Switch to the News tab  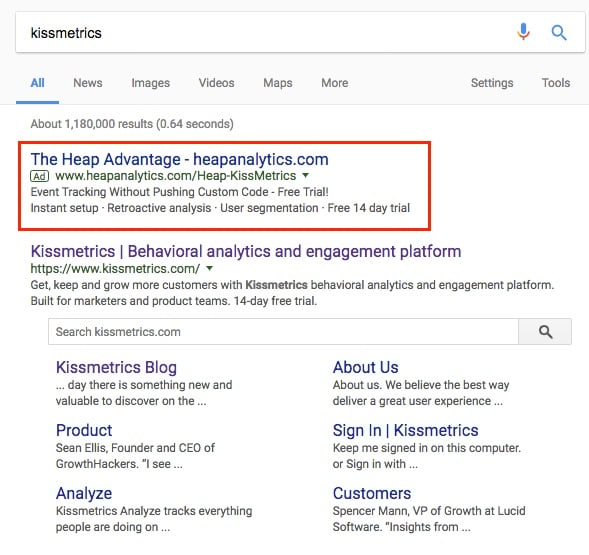88,83
